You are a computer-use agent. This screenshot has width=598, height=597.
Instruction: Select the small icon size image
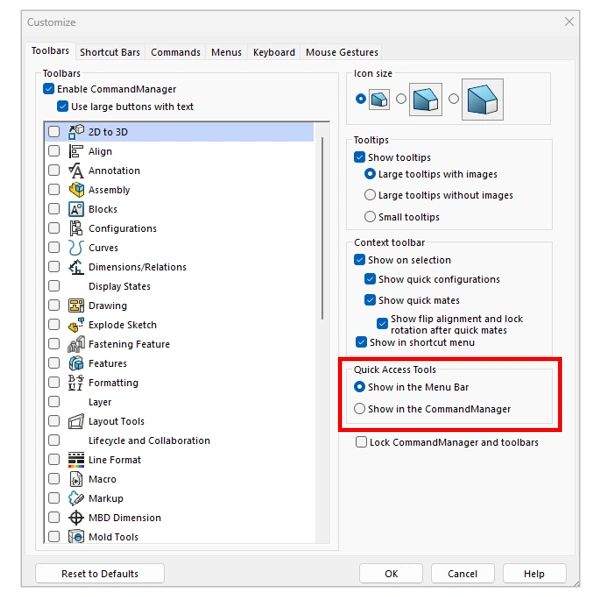coord(379,100)
